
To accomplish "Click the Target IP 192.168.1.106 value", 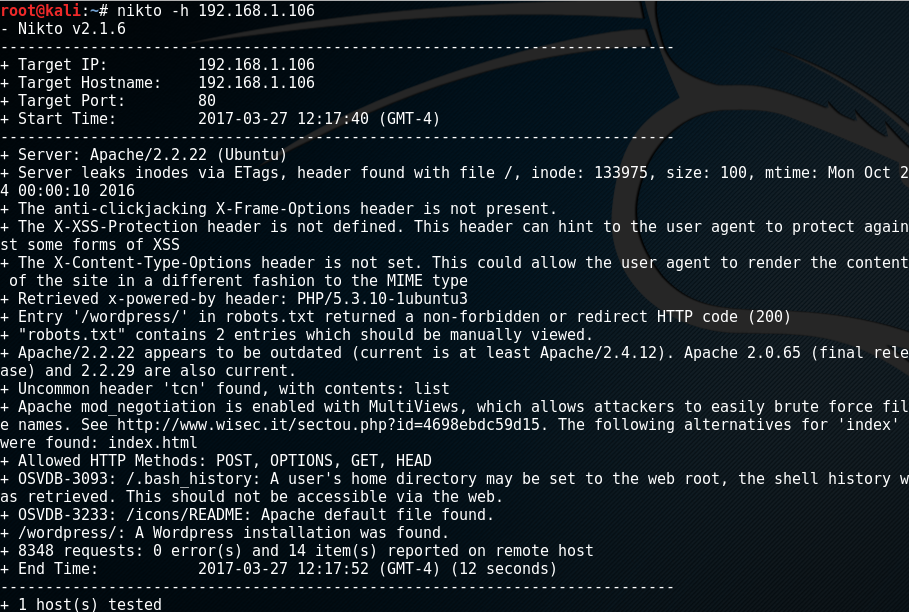I will click(256, 64).
